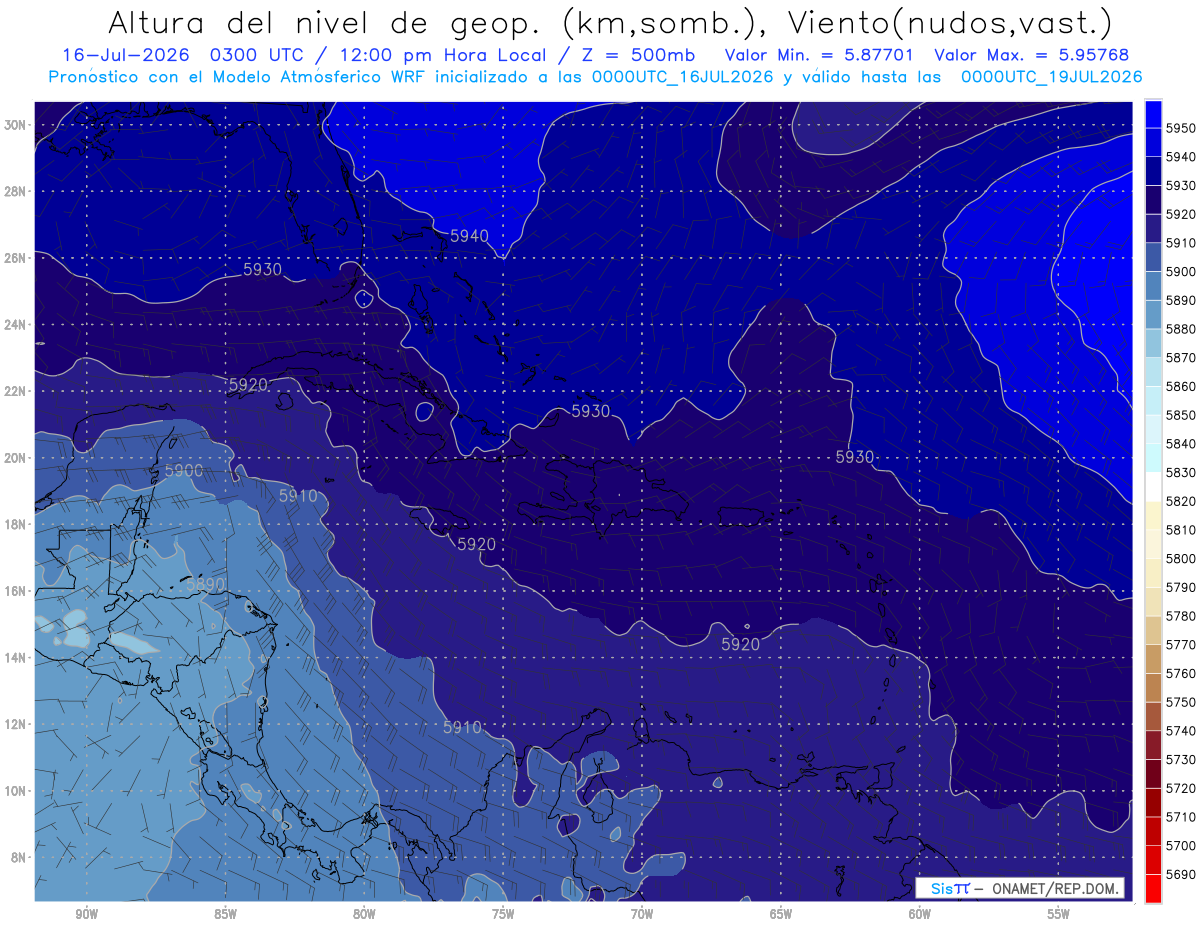This screenshot has width=1200, height=927.
Task: Click the legend tick label '5800'
Action: (1180, 559)
